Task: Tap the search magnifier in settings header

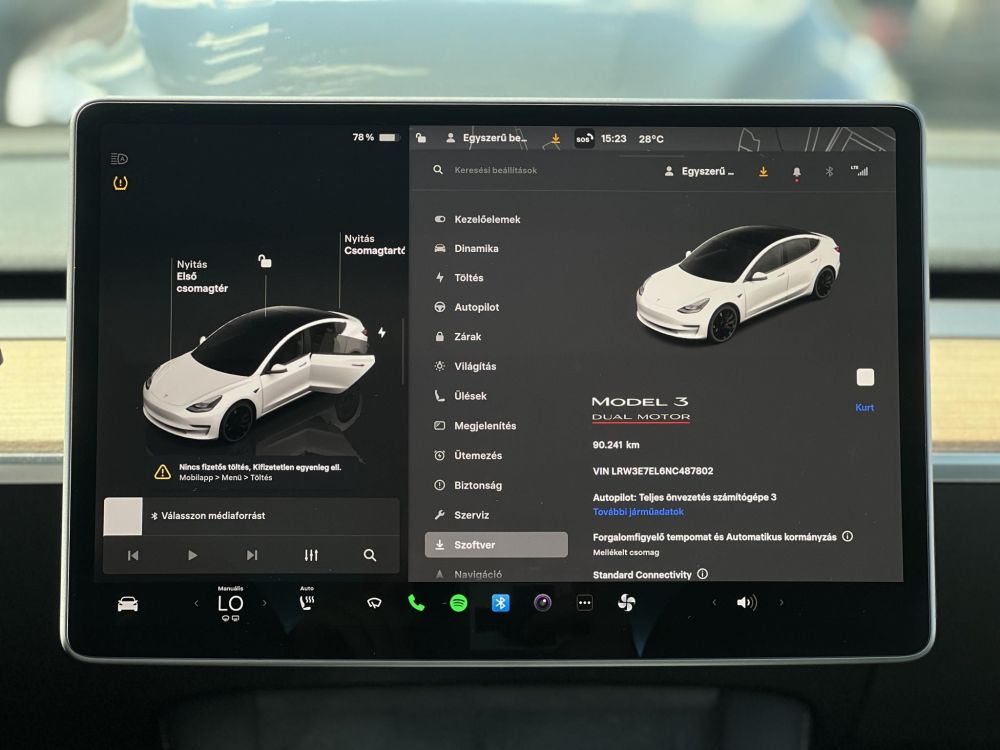Action: point(438,170)
